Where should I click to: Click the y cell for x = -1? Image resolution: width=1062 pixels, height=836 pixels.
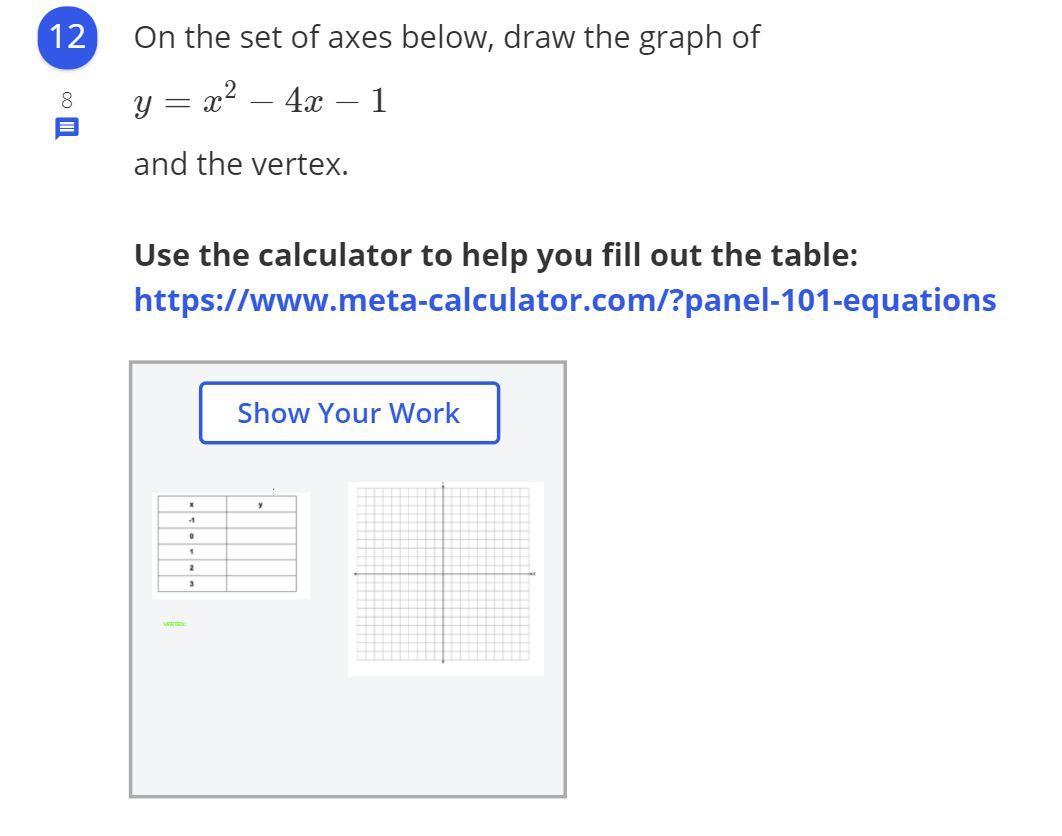261,520
